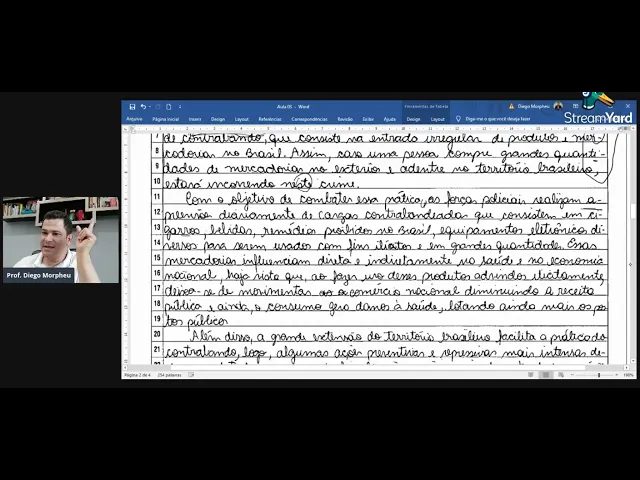Go to the Revisão tab

pos(345,119)
